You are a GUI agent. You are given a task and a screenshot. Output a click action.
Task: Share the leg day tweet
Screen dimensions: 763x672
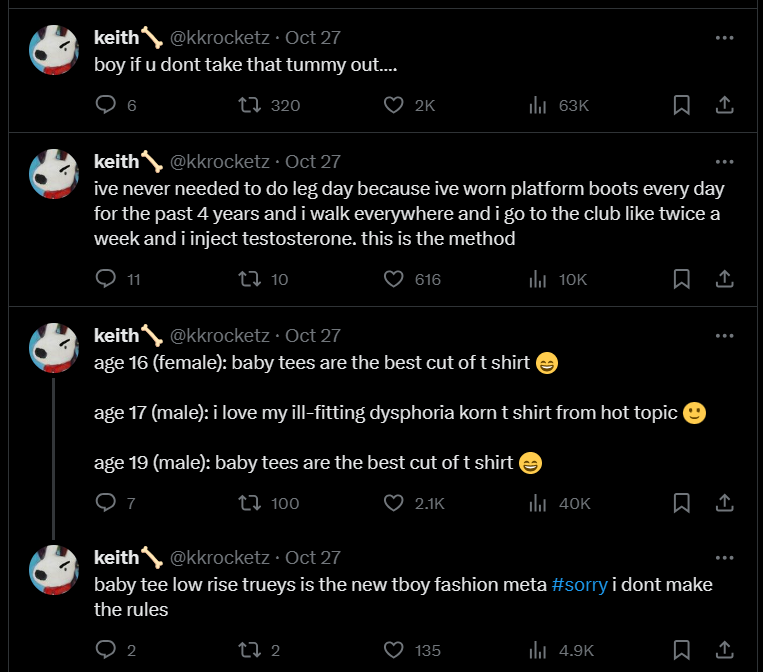pos(725,279)
